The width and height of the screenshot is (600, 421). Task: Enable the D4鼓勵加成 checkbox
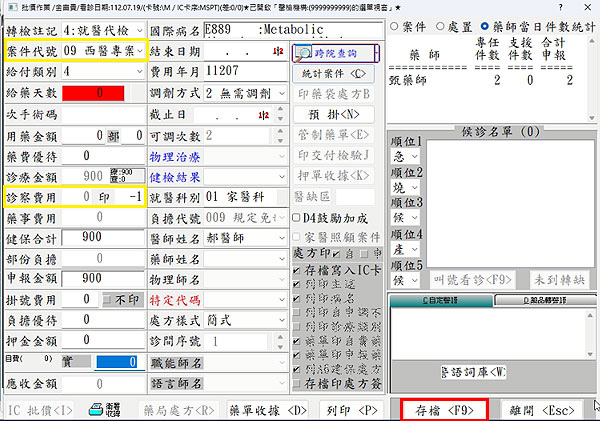(x=296, y=218)
